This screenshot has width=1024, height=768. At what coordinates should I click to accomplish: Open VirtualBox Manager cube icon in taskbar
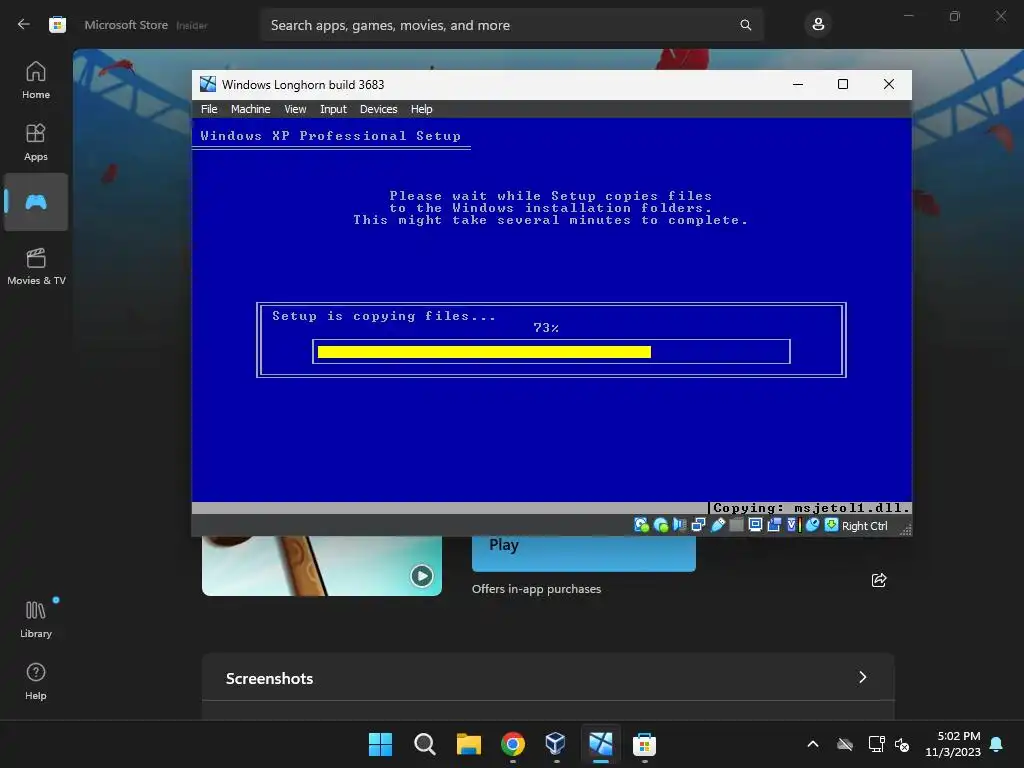pos(556,744)
